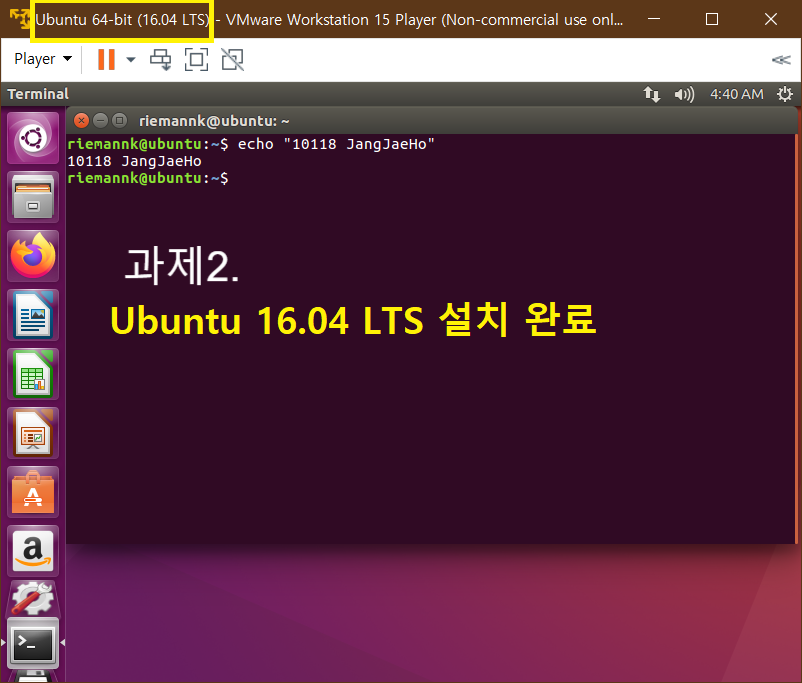Minimize the VMware Player window
Image resolution: width=802 pixels, height=683 pixels.
click(x=654, y=19)
